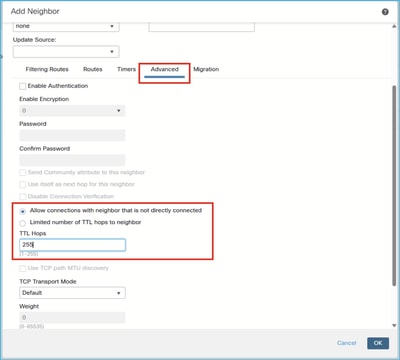Click the 'Enable Encryption' label

click(x=44, y=99)
